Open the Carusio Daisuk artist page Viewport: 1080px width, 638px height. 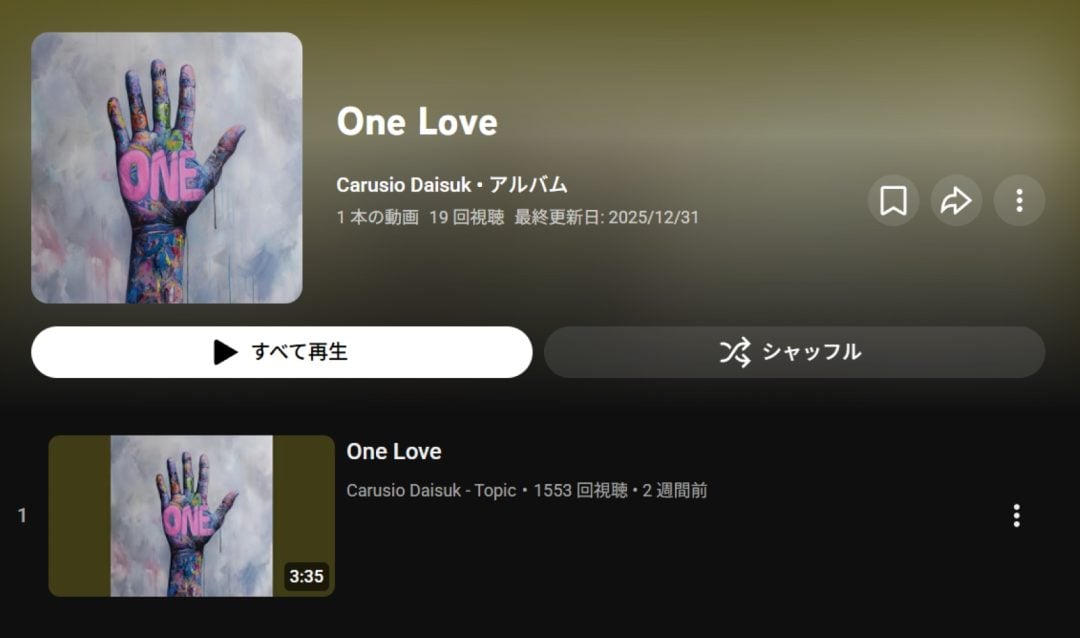(x=404, y=185)
